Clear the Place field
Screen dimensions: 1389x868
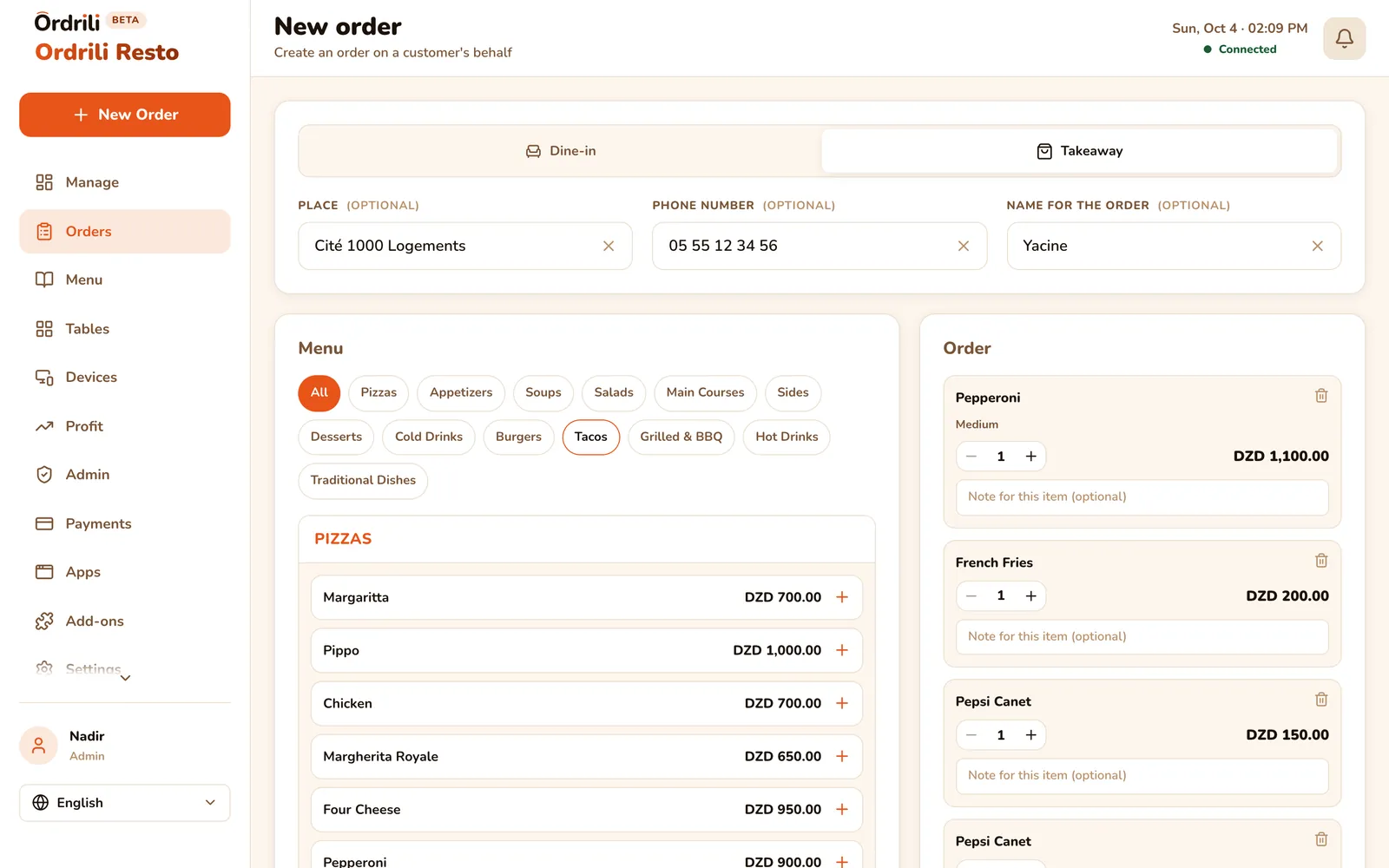608,247
